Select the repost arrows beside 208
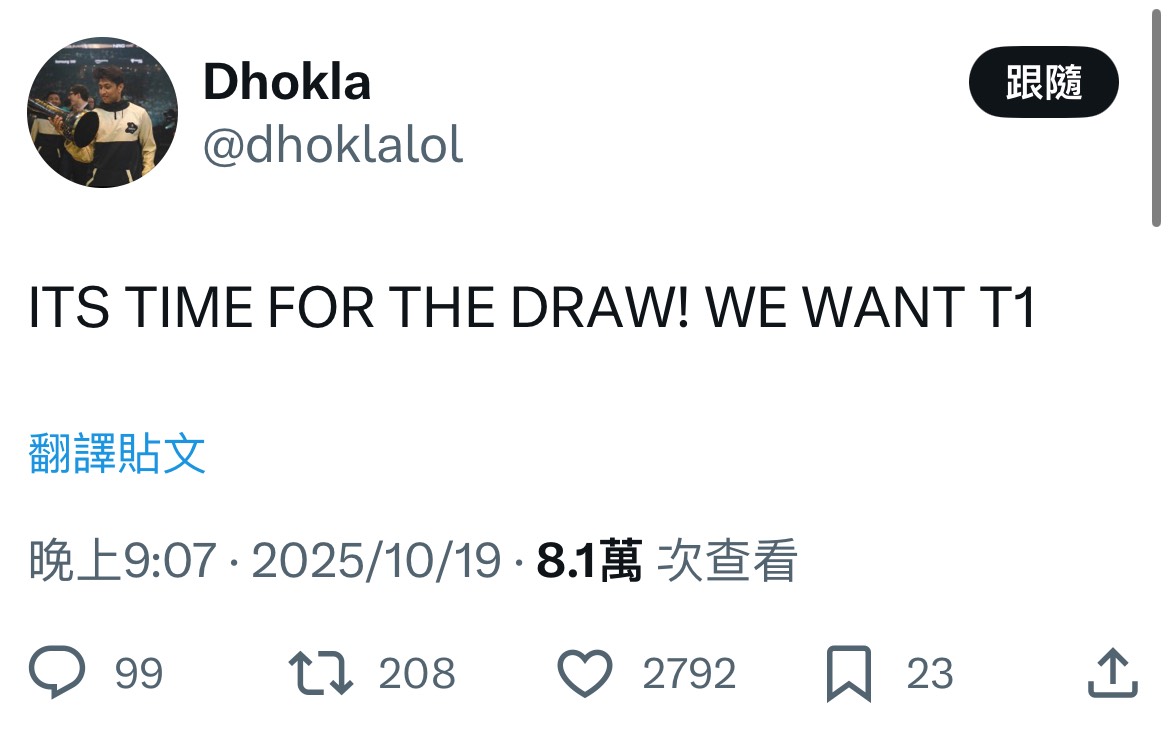 tap(318, 674)
